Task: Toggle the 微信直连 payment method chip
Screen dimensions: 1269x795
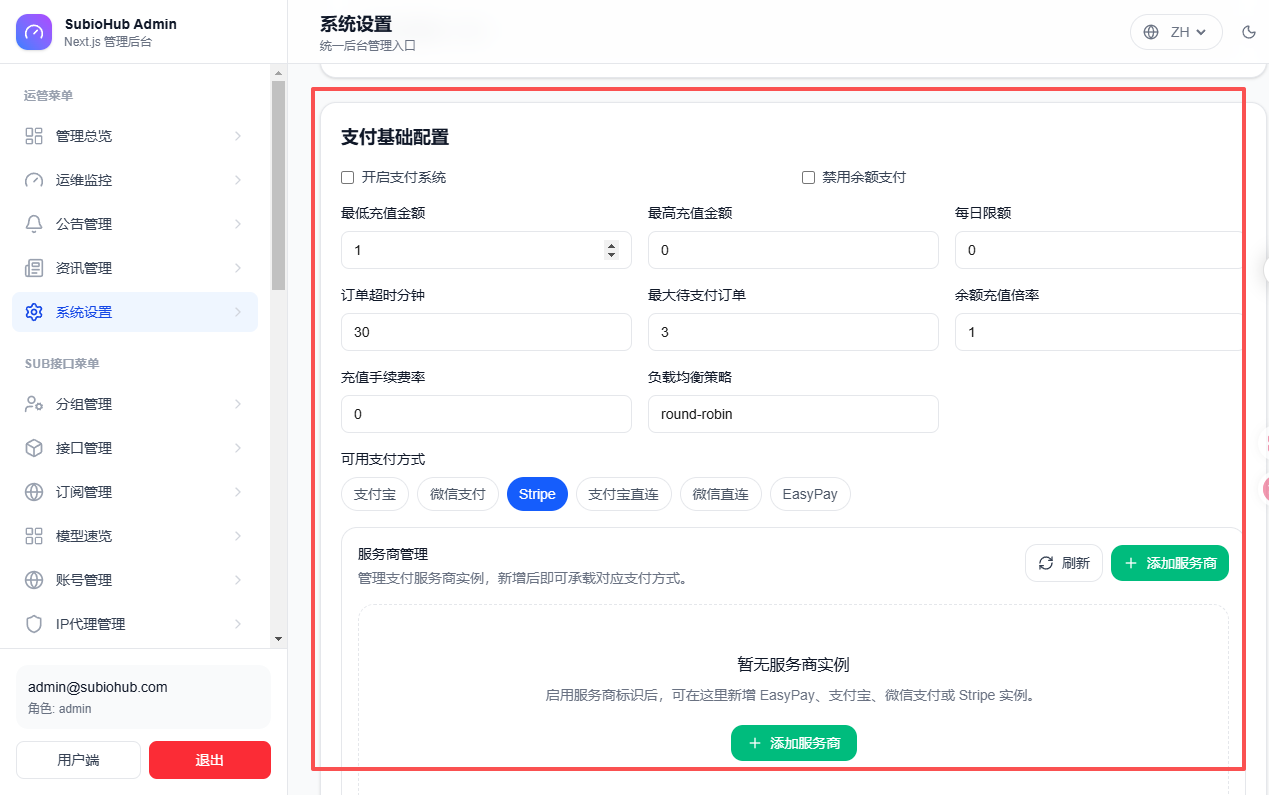Action: (721, 494)
